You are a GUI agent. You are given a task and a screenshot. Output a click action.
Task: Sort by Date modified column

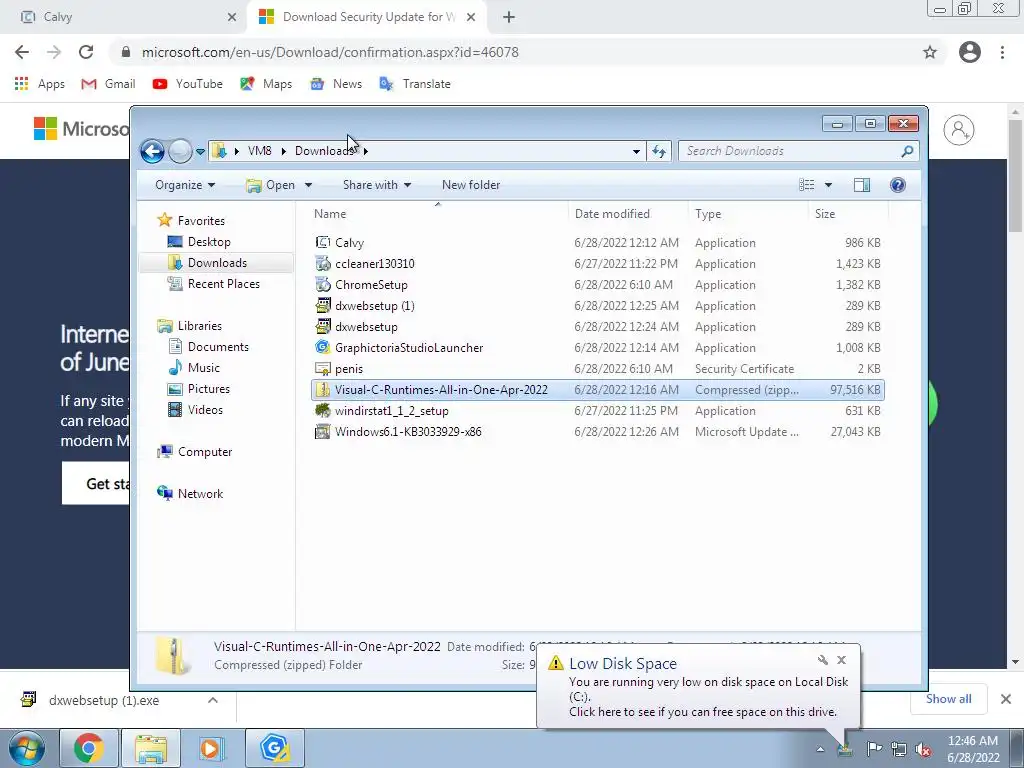tap(612, 214)
